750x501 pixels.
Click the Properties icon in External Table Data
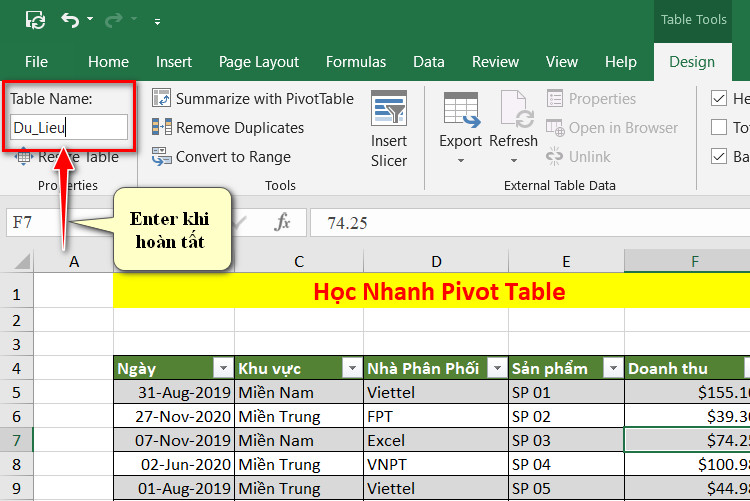555,98
